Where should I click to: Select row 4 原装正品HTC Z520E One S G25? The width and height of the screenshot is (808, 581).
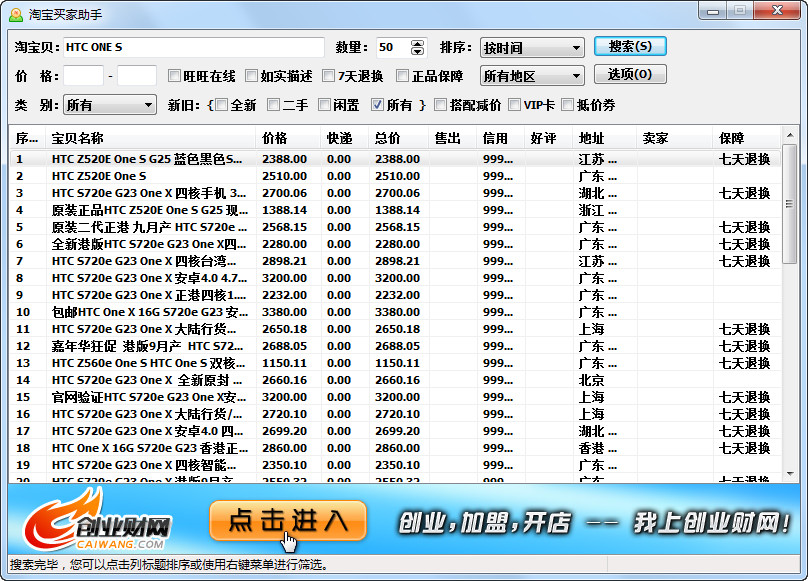pos(395,210)
